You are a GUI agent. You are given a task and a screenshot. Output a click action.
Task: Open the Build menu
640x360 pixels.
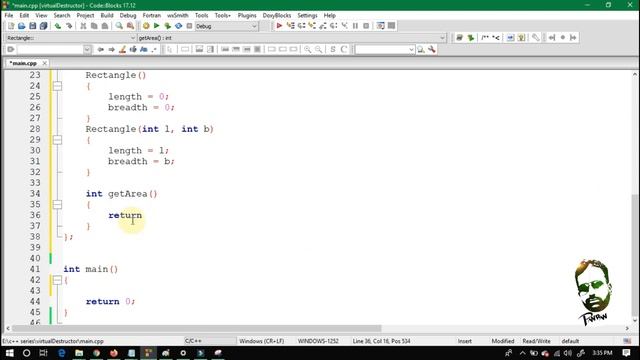[107, 15]
